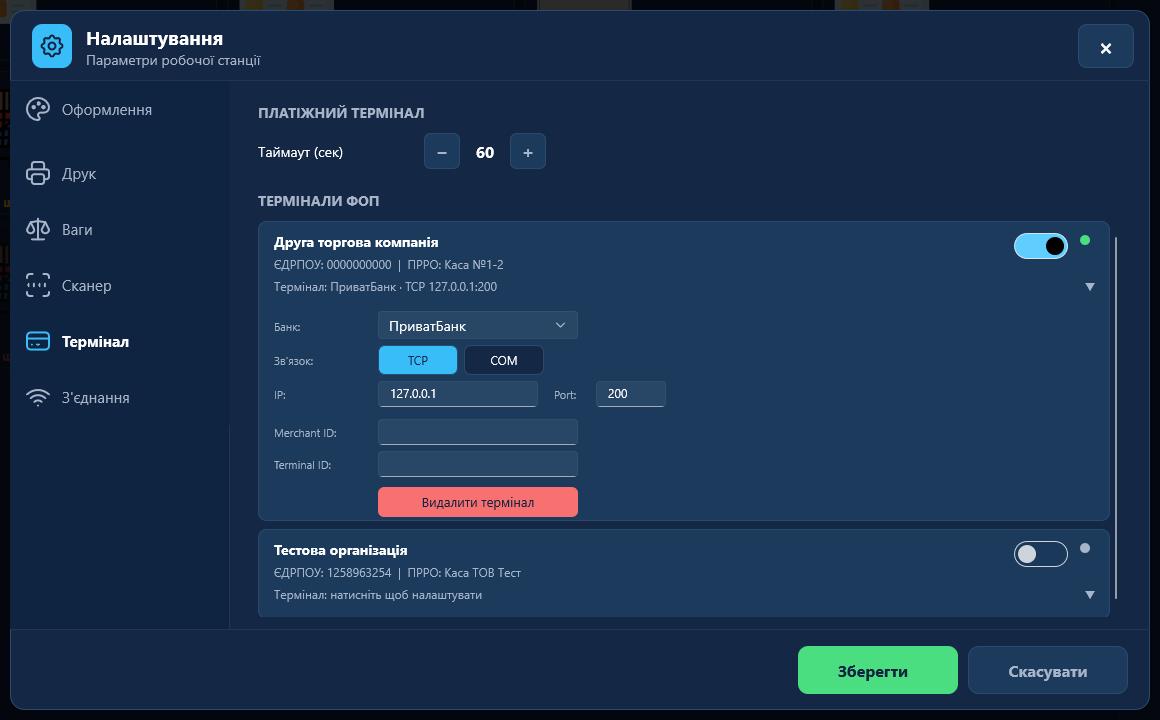This screenshot has width=1160, height=720.
Task: Click the gray status dot of Тестова організація
Action: [1085, 548]
